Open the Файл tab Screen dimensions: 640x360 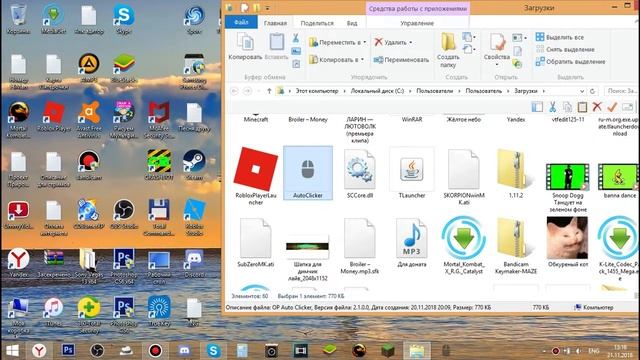point(241,22)
